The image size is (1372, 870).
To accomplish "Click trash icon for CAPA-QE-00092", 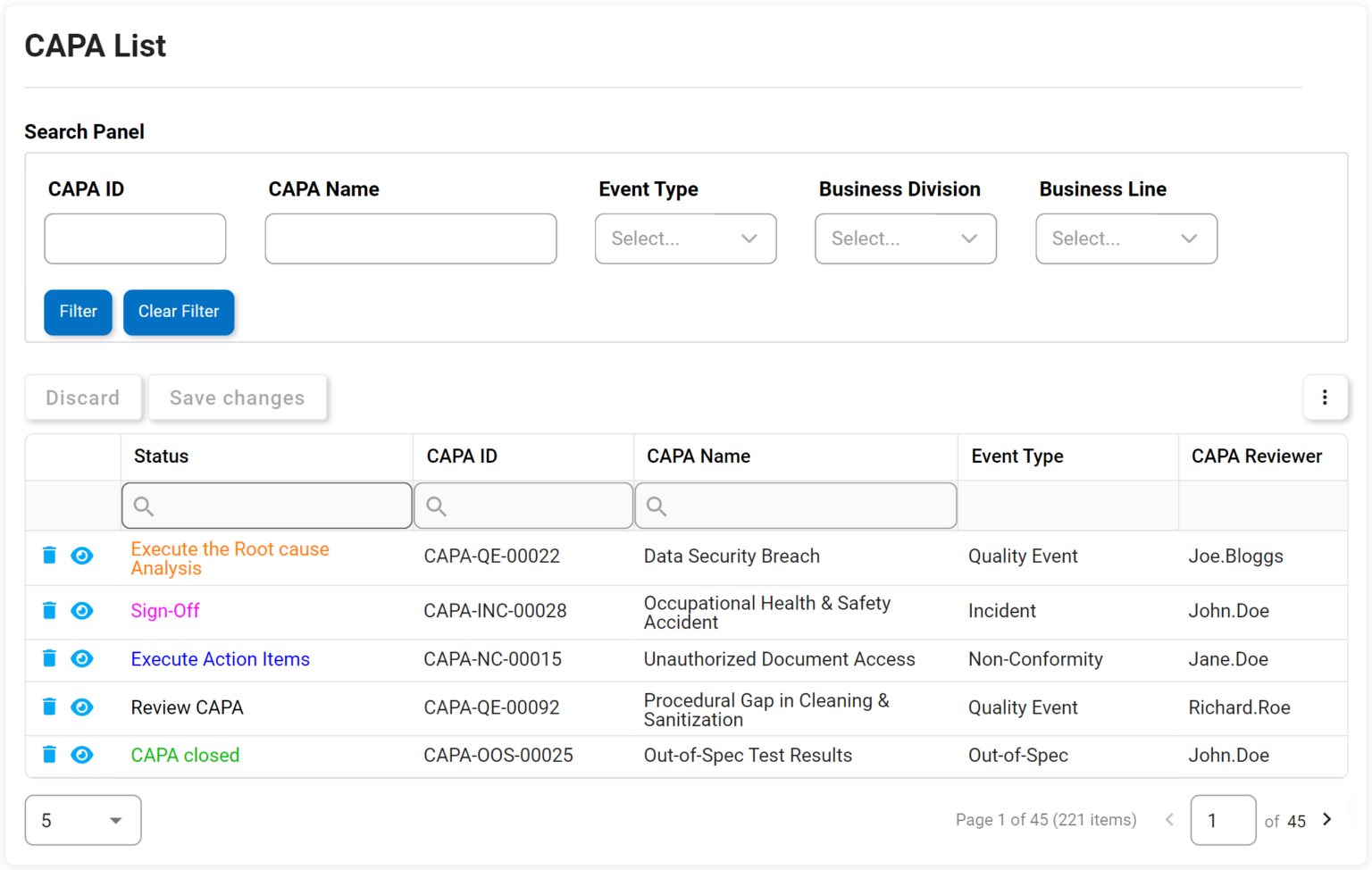I will [x=49, y=707].
